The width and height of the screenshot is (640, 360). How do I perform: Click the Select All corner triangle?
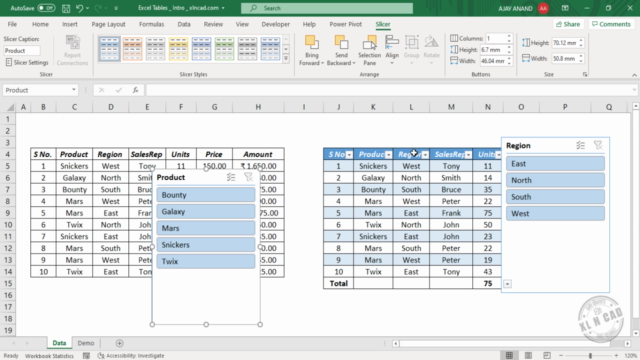[11, 107]
